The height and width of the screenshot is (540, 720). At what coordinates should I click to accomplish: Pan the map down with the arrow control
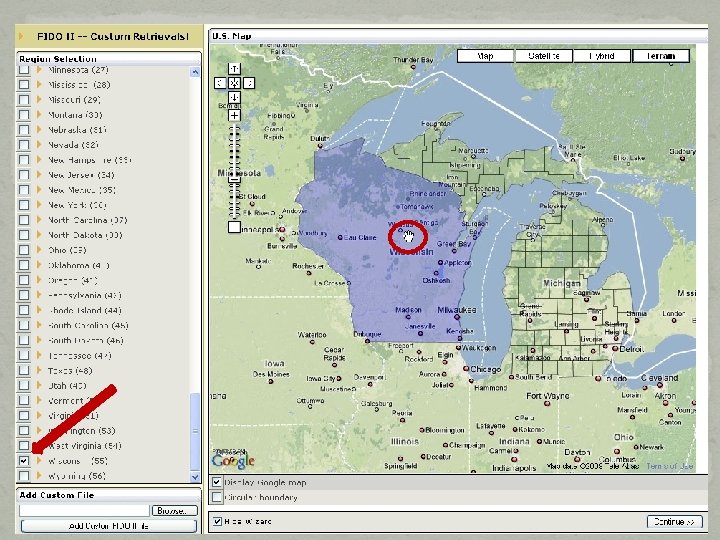(x=234, y=97)
